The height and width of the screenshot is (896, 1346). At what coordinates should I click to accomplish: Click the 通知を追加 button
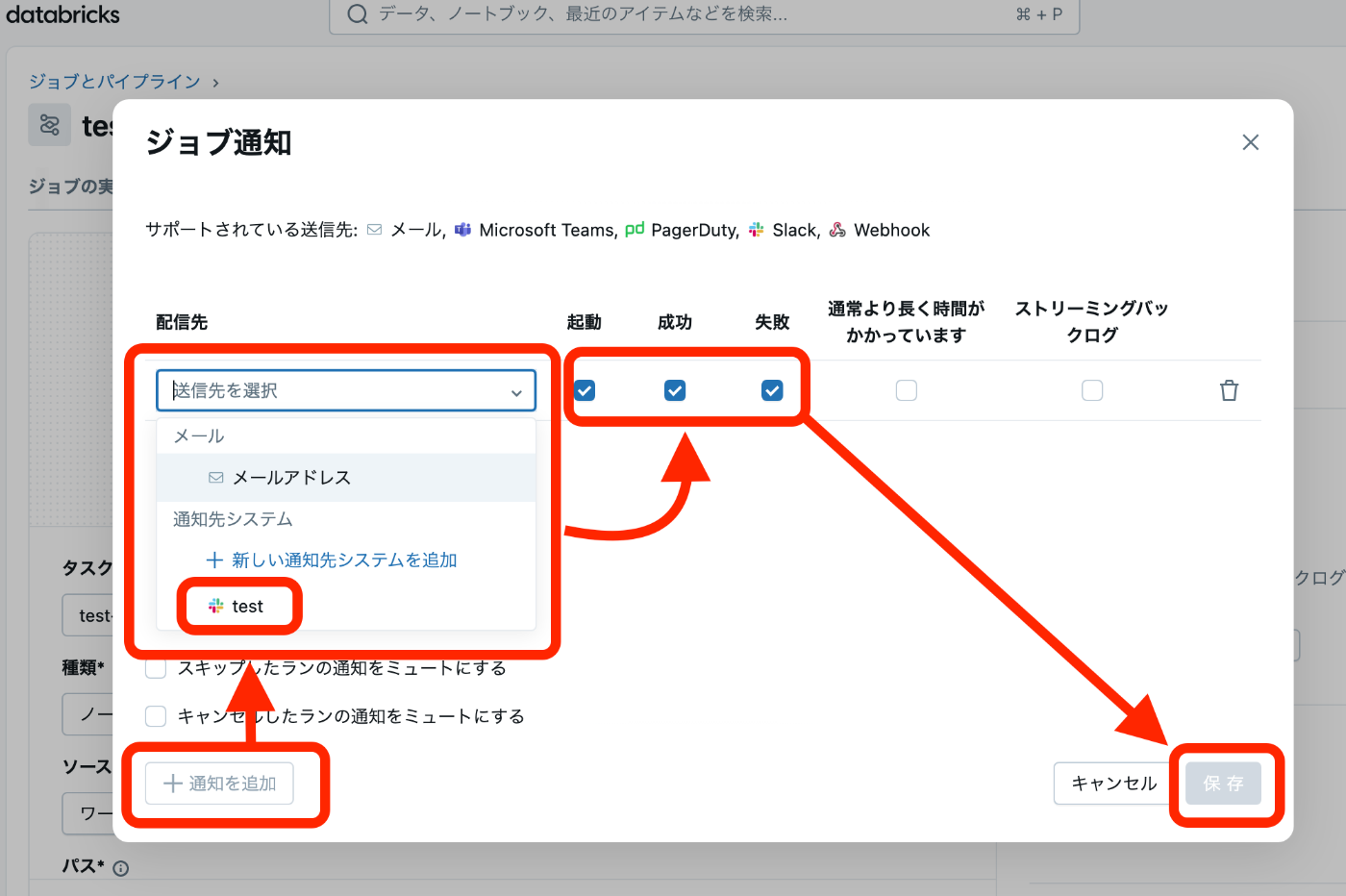(219, 784)
